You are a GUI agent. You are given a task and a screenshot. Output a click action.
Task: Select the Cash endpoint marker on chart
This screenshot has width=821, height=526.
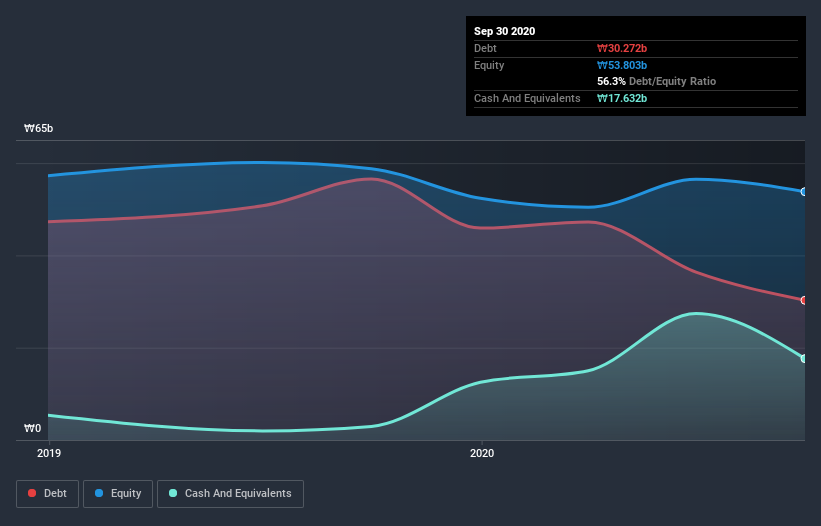(x=804, y=359)
